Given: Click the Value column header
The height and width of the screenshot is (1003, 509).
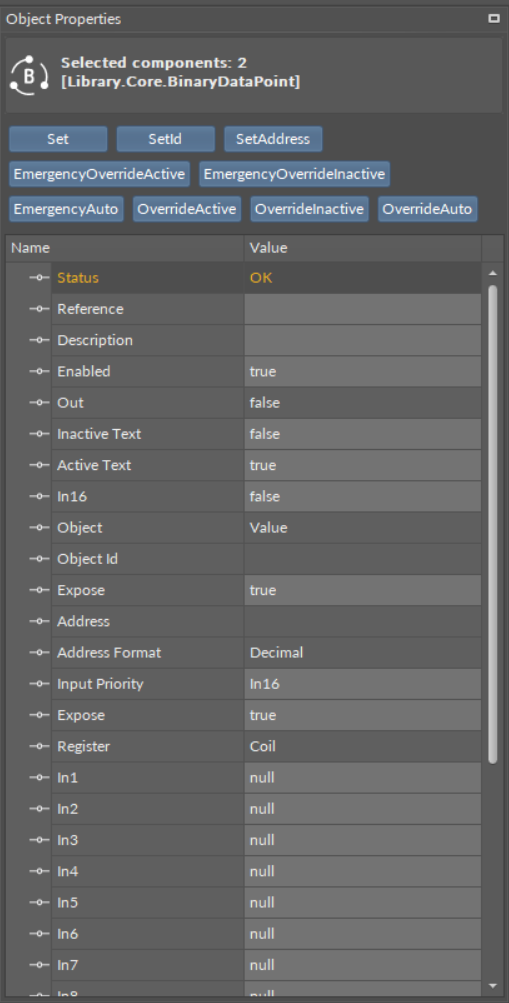Looking at the screenshot, I should (363, 248).
